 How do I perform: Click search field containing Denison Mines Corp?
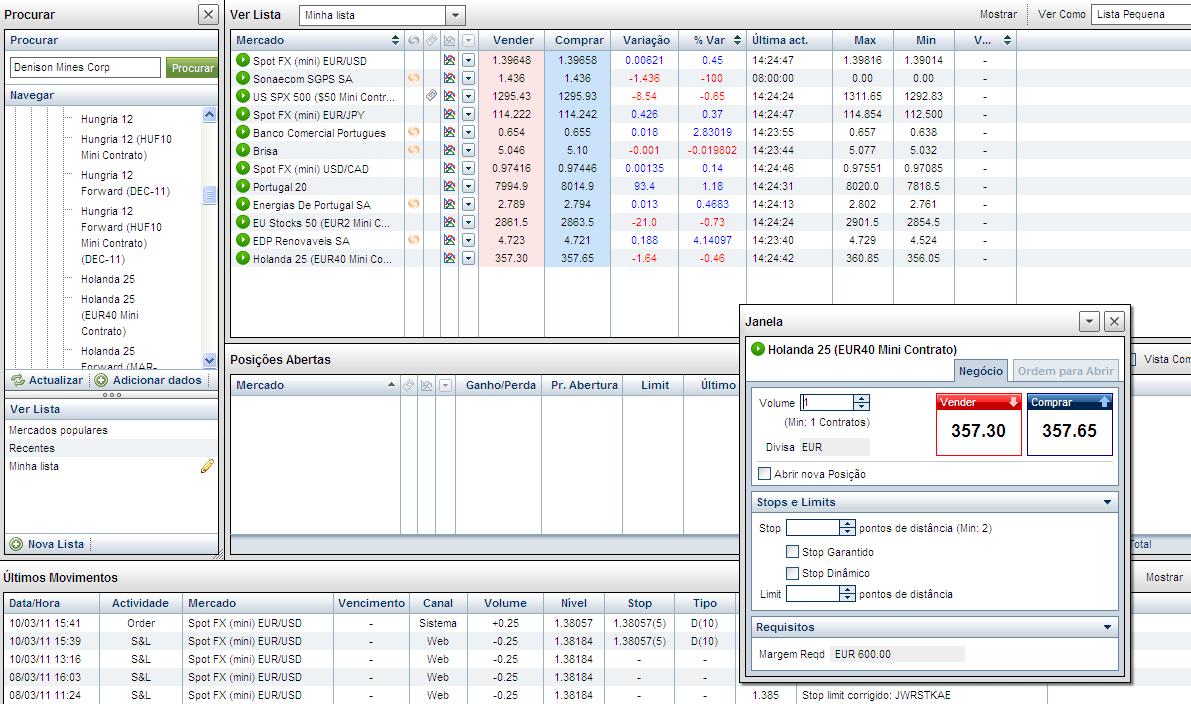[85, 68]
